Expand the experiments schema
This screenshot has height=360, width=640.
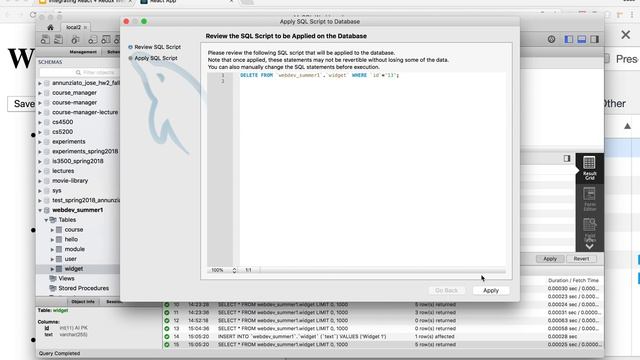click(x=40, y=142)
